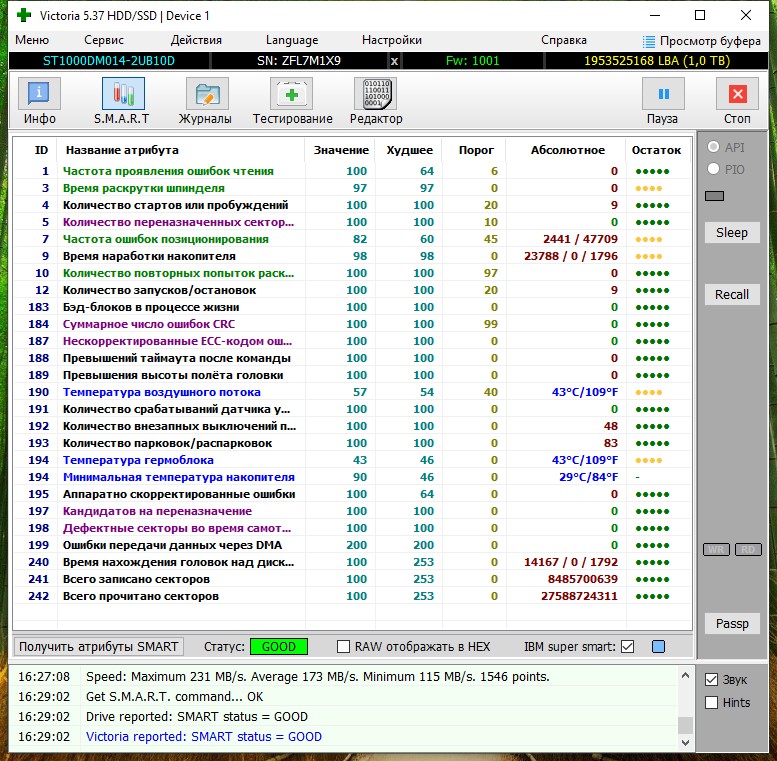Screen dimensions: 777x761
Task: Open the Language menu
Action: click(292, 40)
